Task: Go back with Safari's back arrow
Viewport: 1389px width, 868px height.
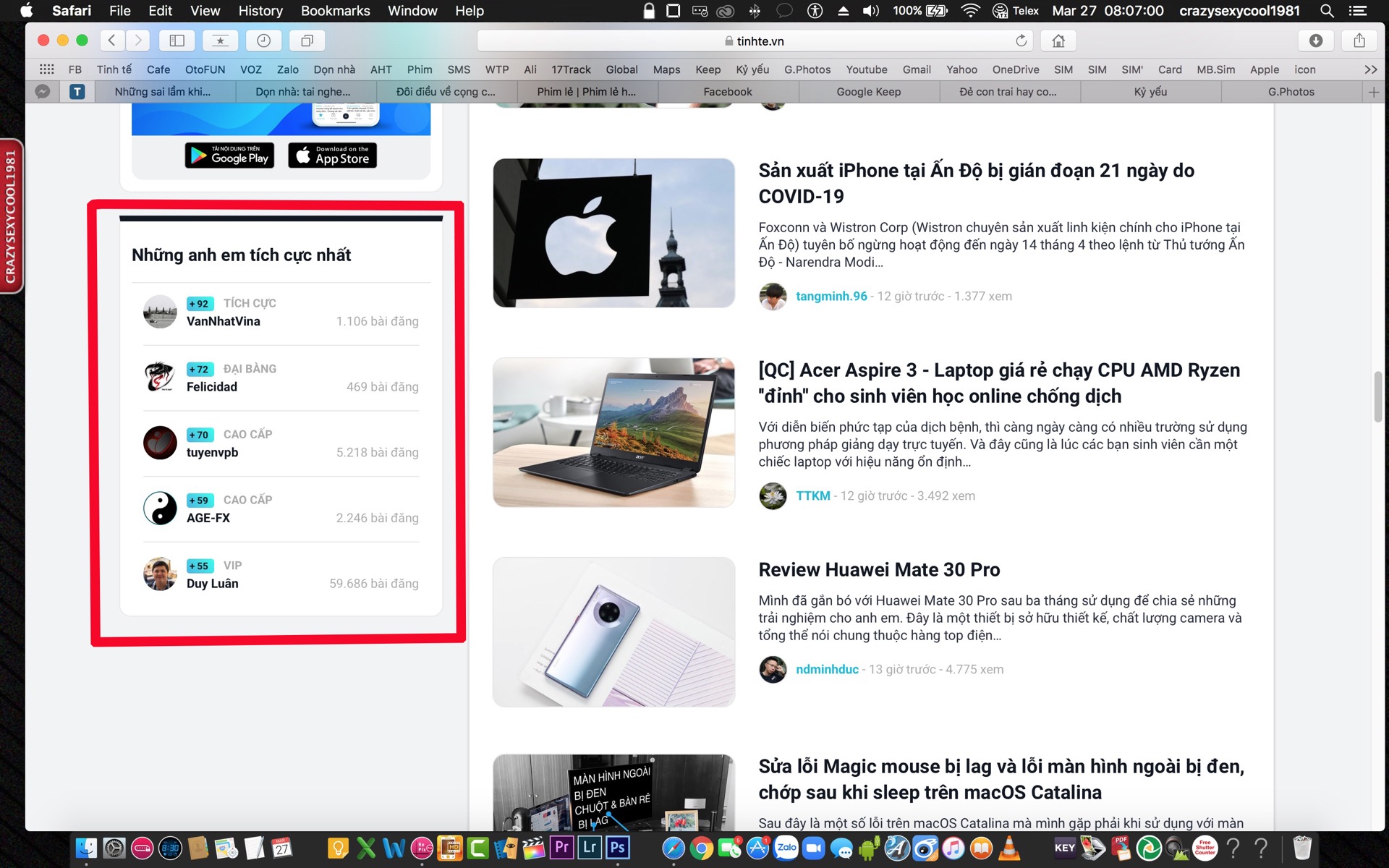Action: pyautogui.click(x=111, y=41)
